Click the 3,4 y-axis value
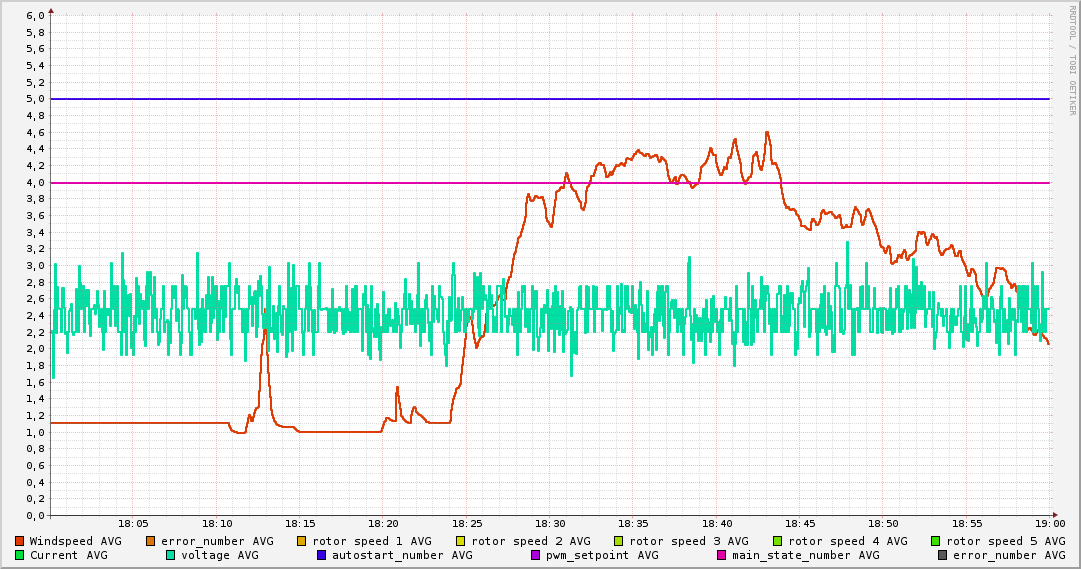The height and width of the screenshot is (569, 1081). (36, 232)
